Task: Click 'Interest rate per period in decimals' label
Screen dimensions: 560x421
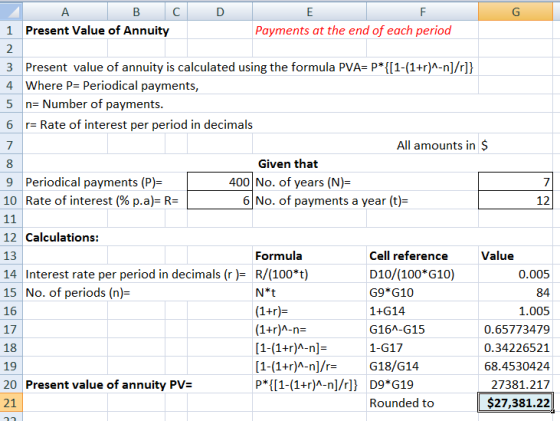Action: point(136,274)
